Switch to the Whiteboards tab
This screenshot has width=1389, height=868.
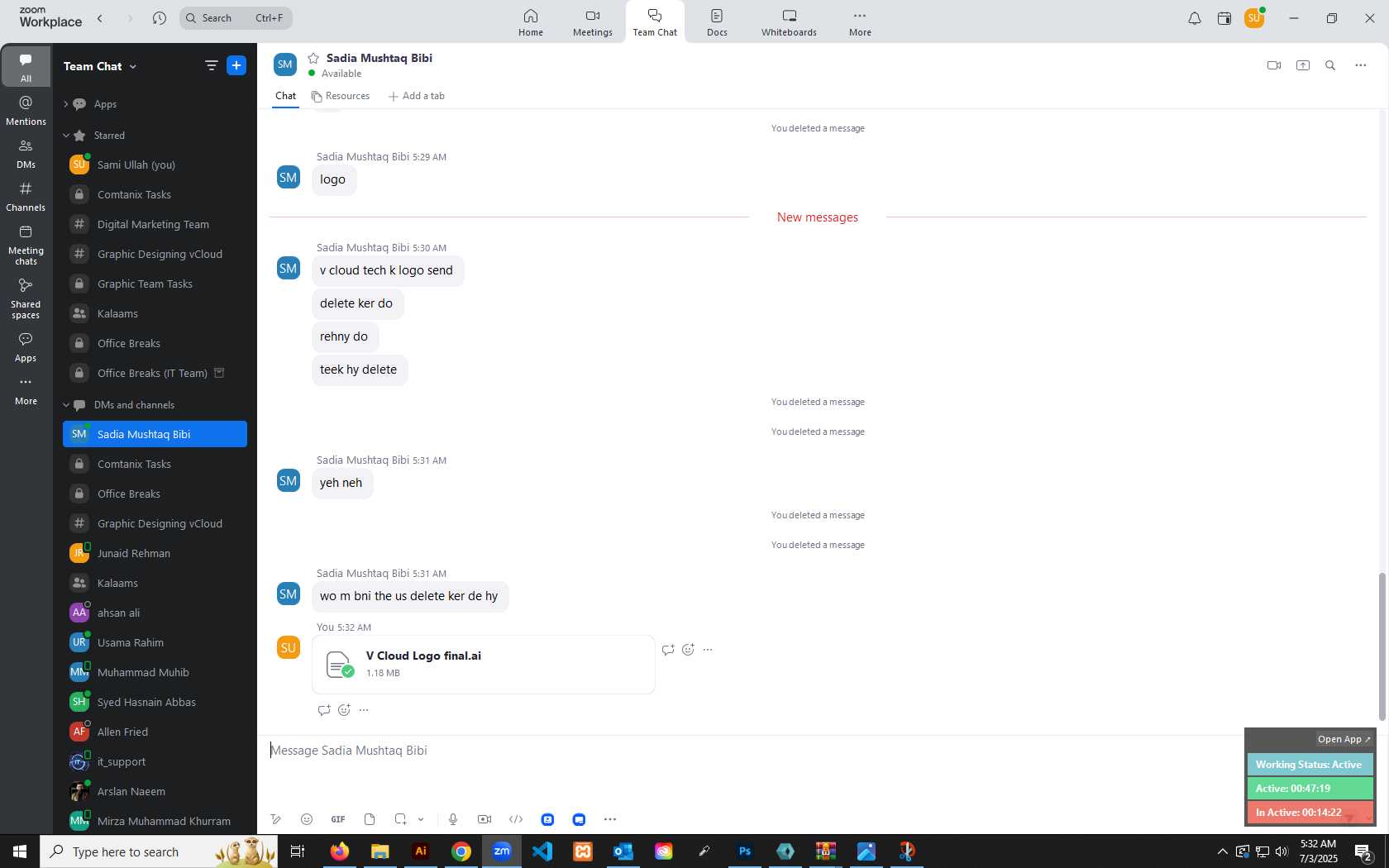pos(789,22)
